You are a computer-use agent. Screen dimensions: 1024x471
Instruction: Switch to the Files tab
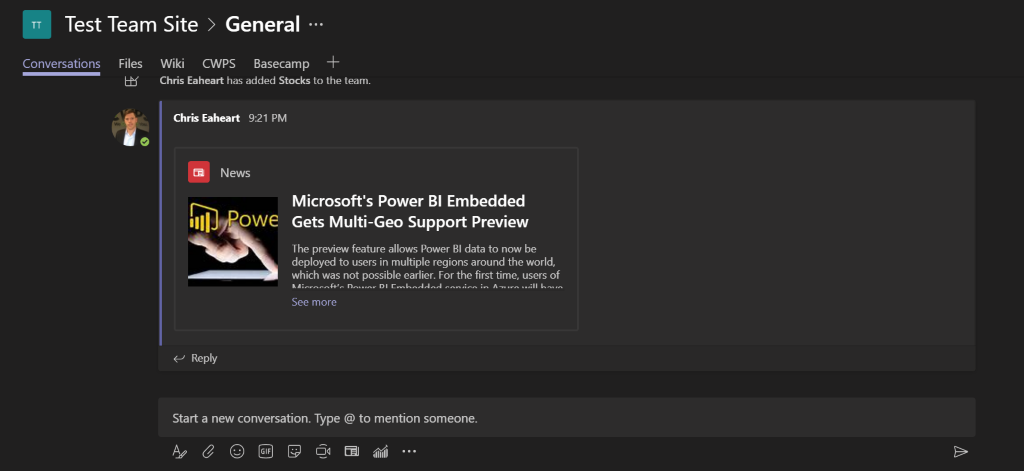(131, 64)
